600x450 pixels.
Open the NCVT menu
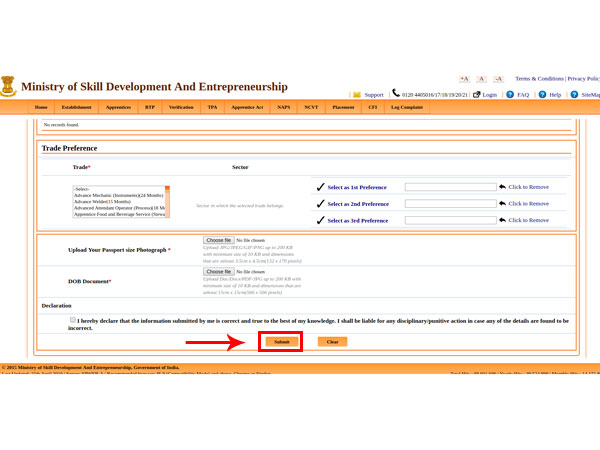[x=311, y=107]
